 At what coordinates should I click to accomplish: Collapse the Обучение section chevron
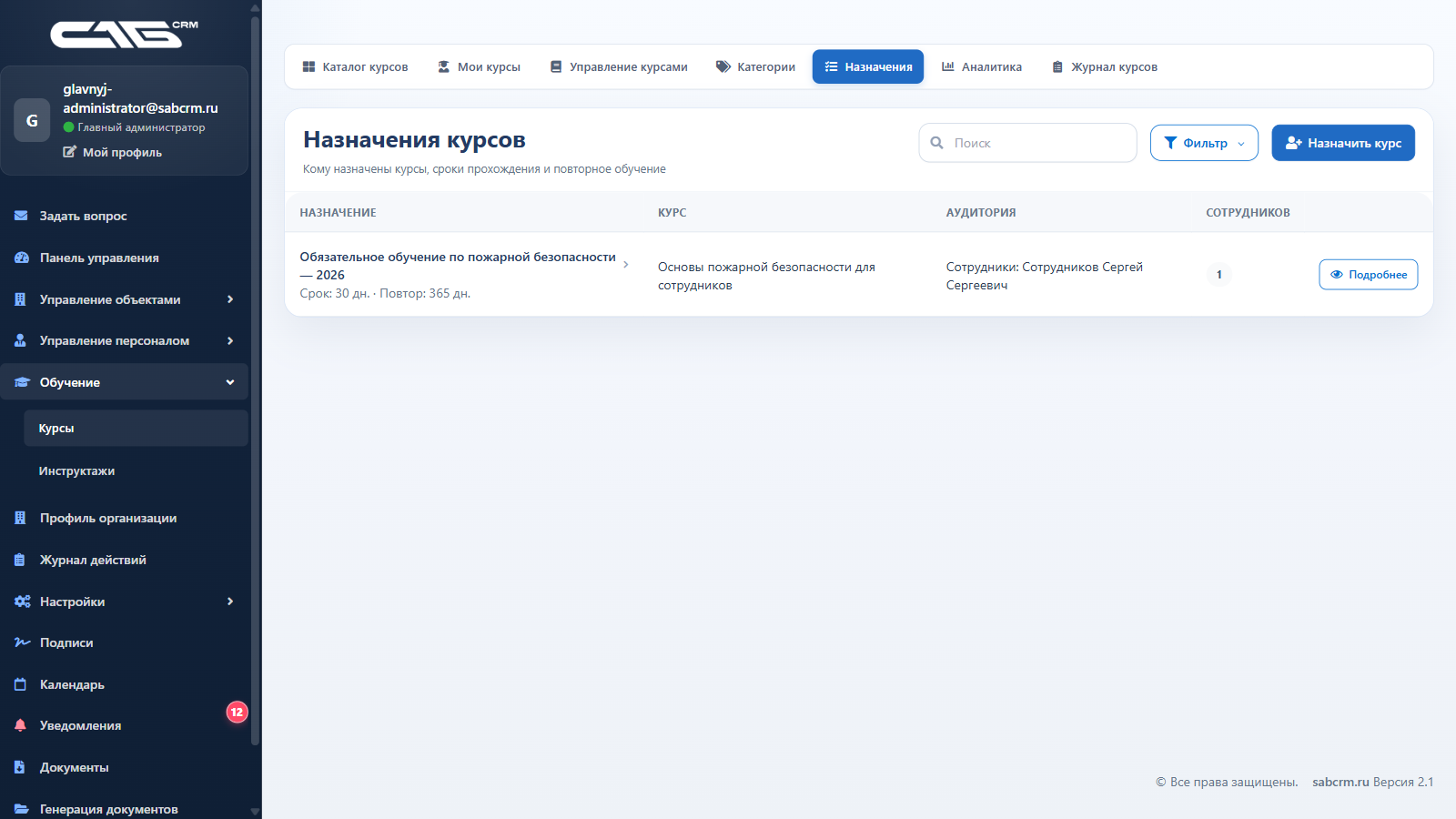[230, 382]
